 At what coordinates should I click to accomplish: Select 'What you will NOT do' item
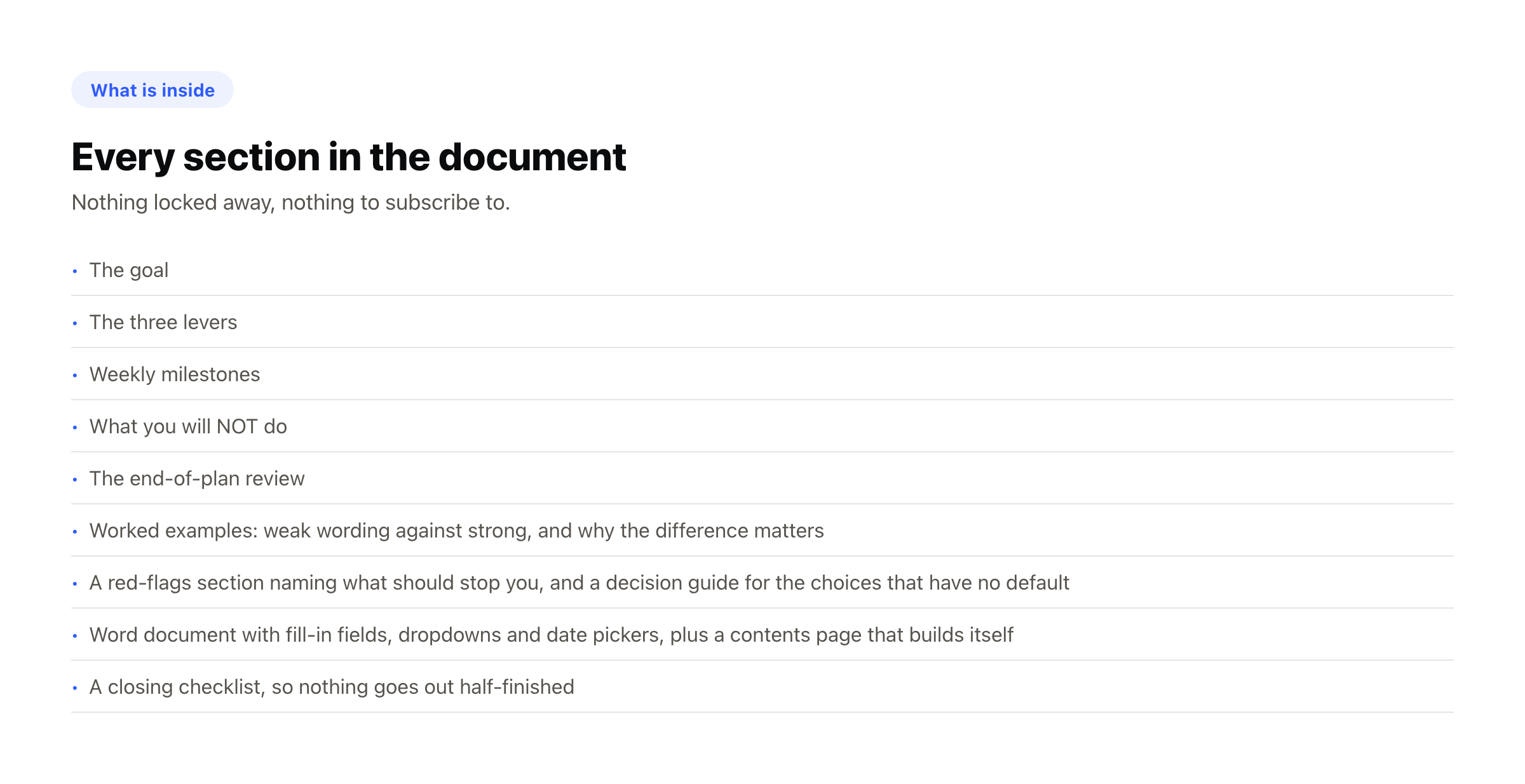pos(762,426)
